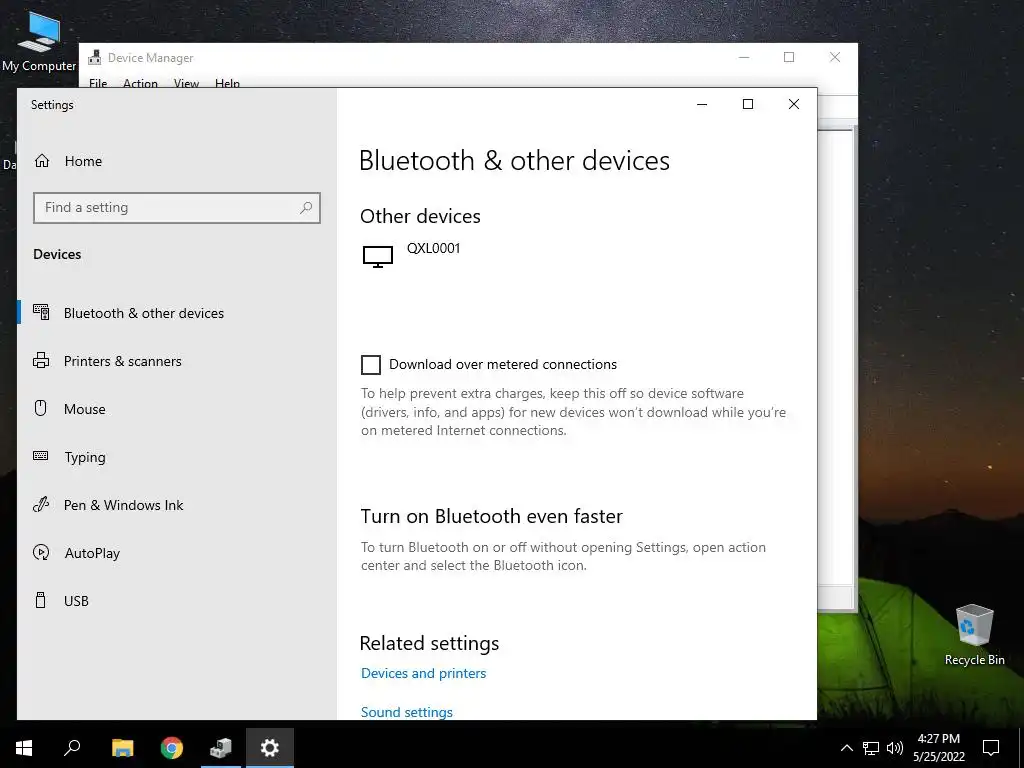Click the keyboard Typing icon

click(40, 456)
